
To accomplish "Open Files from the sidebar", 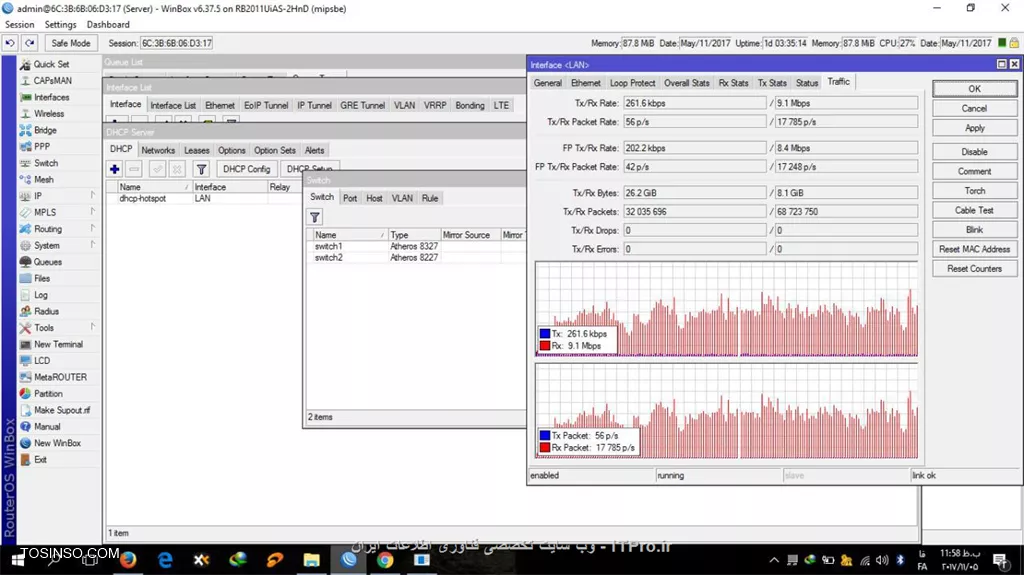I will pos(42,278).
